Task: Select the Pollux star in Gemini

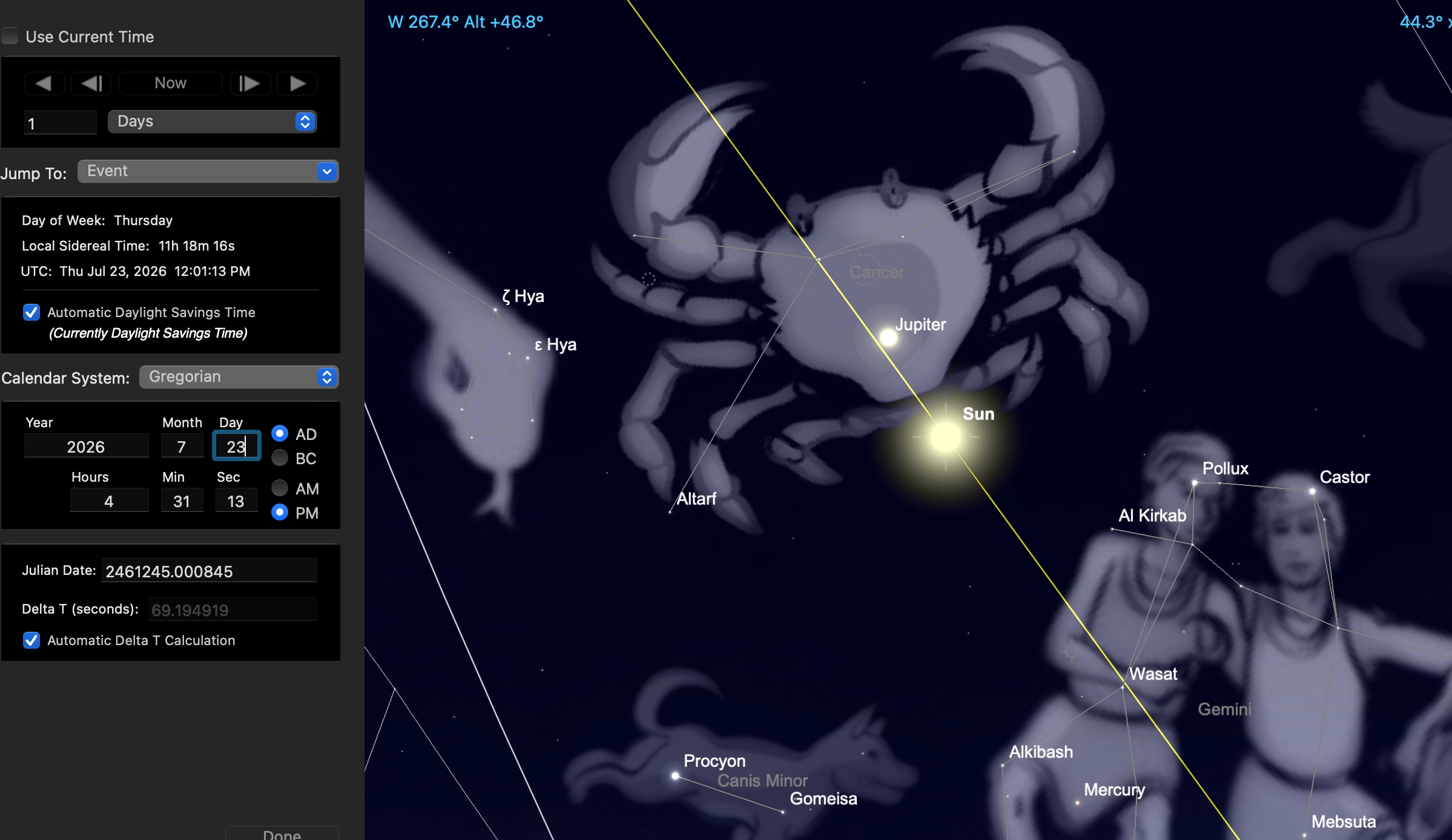Action: pyautogui.click(x=1194, y=483)
